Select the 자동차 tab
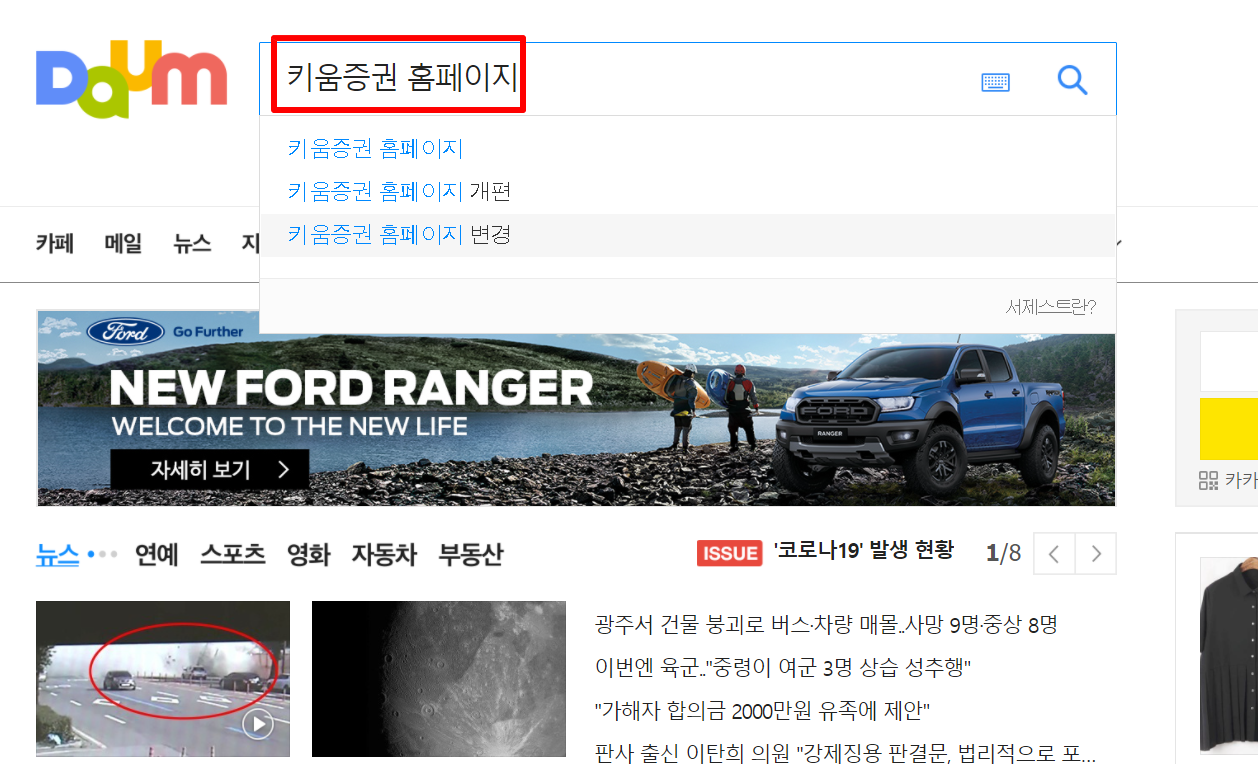Viewport: 1258px width, 764px height. 384,554
